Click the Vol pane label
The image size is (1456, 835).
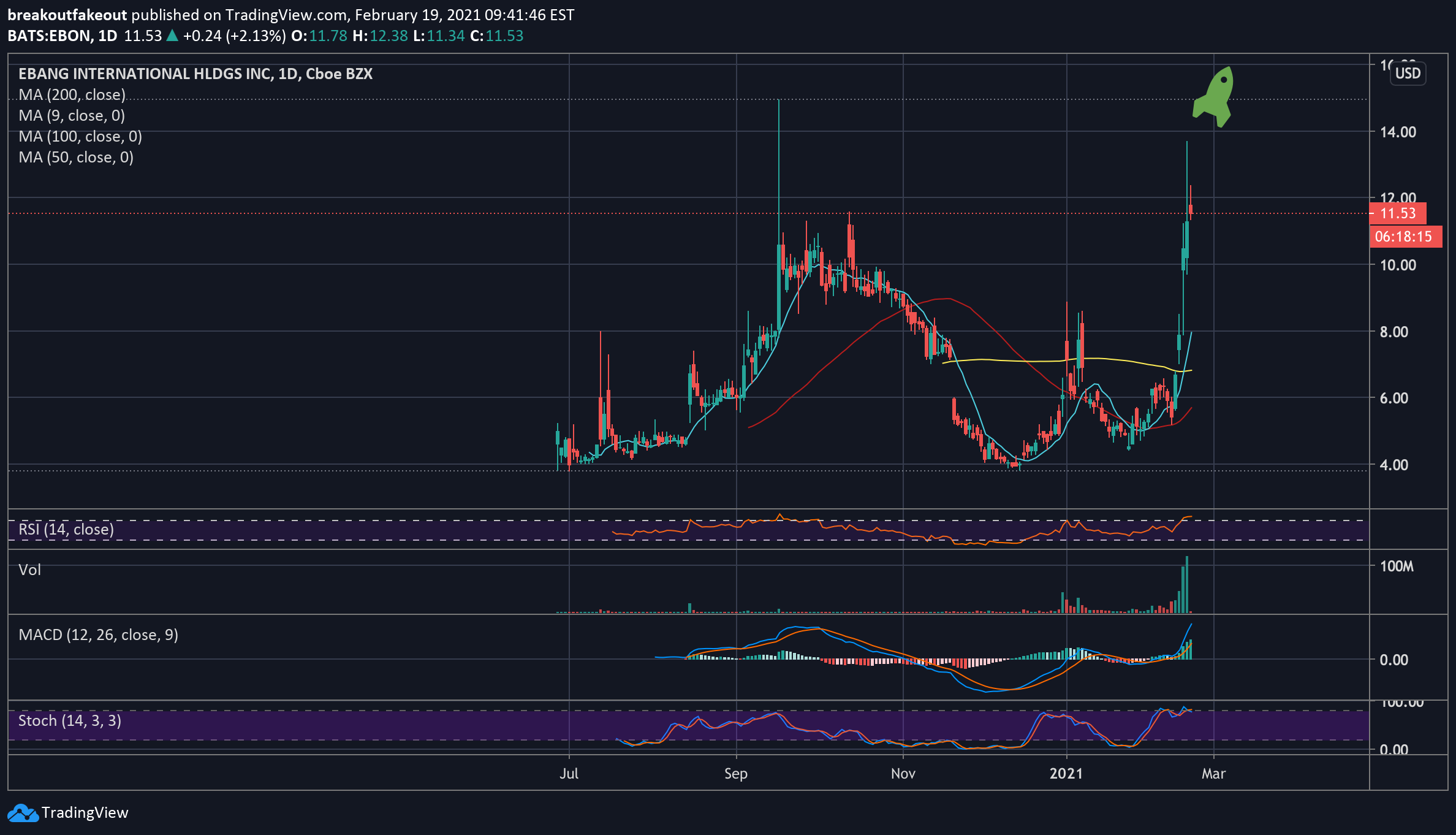coord(29,570)
